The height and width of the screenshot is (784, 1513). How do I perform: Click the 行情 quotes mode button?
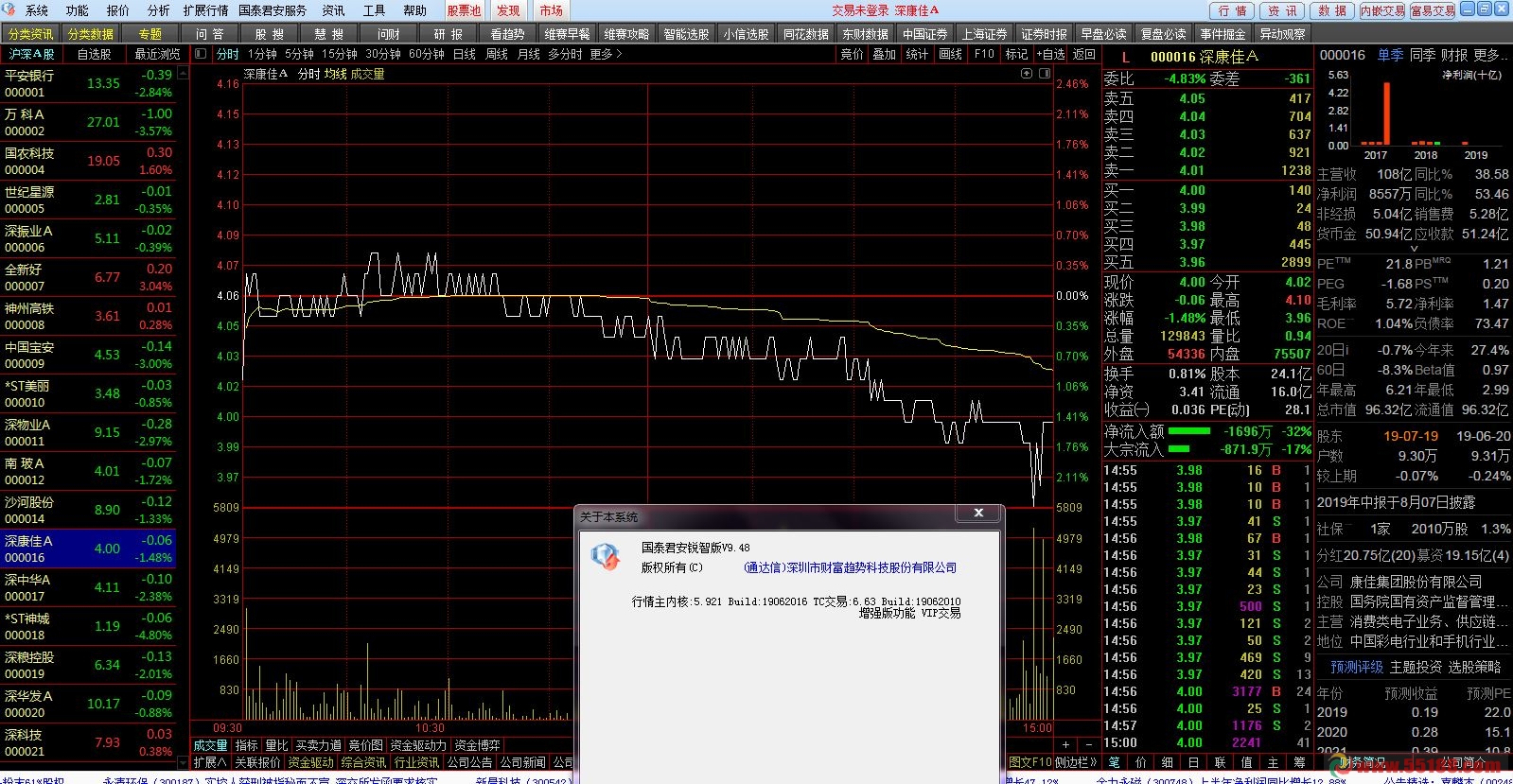pyautogui.click(x=1232, y=10)
